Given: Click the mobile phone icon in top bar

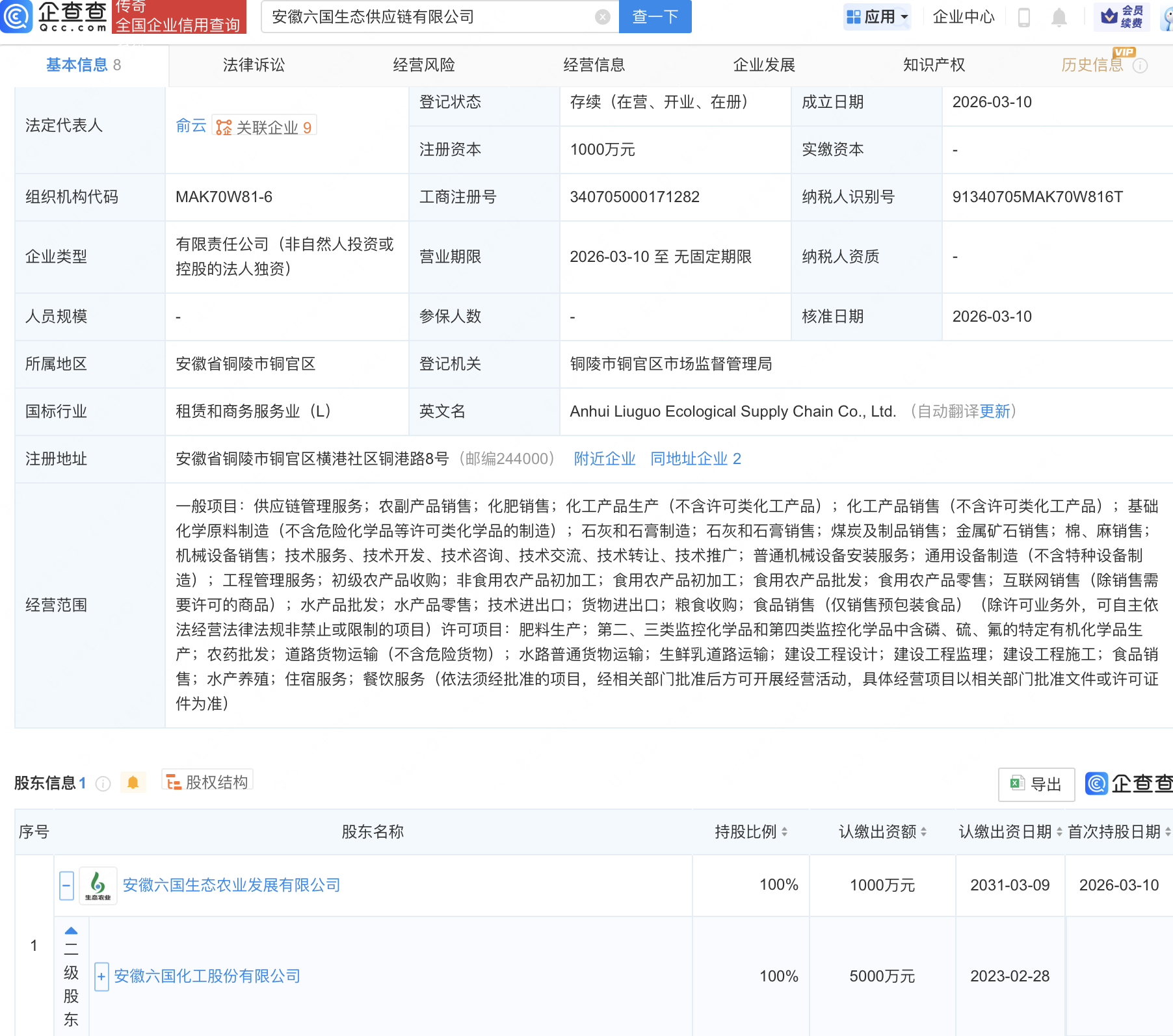Looking at the screenshot, I should [x=1024, y=18].
